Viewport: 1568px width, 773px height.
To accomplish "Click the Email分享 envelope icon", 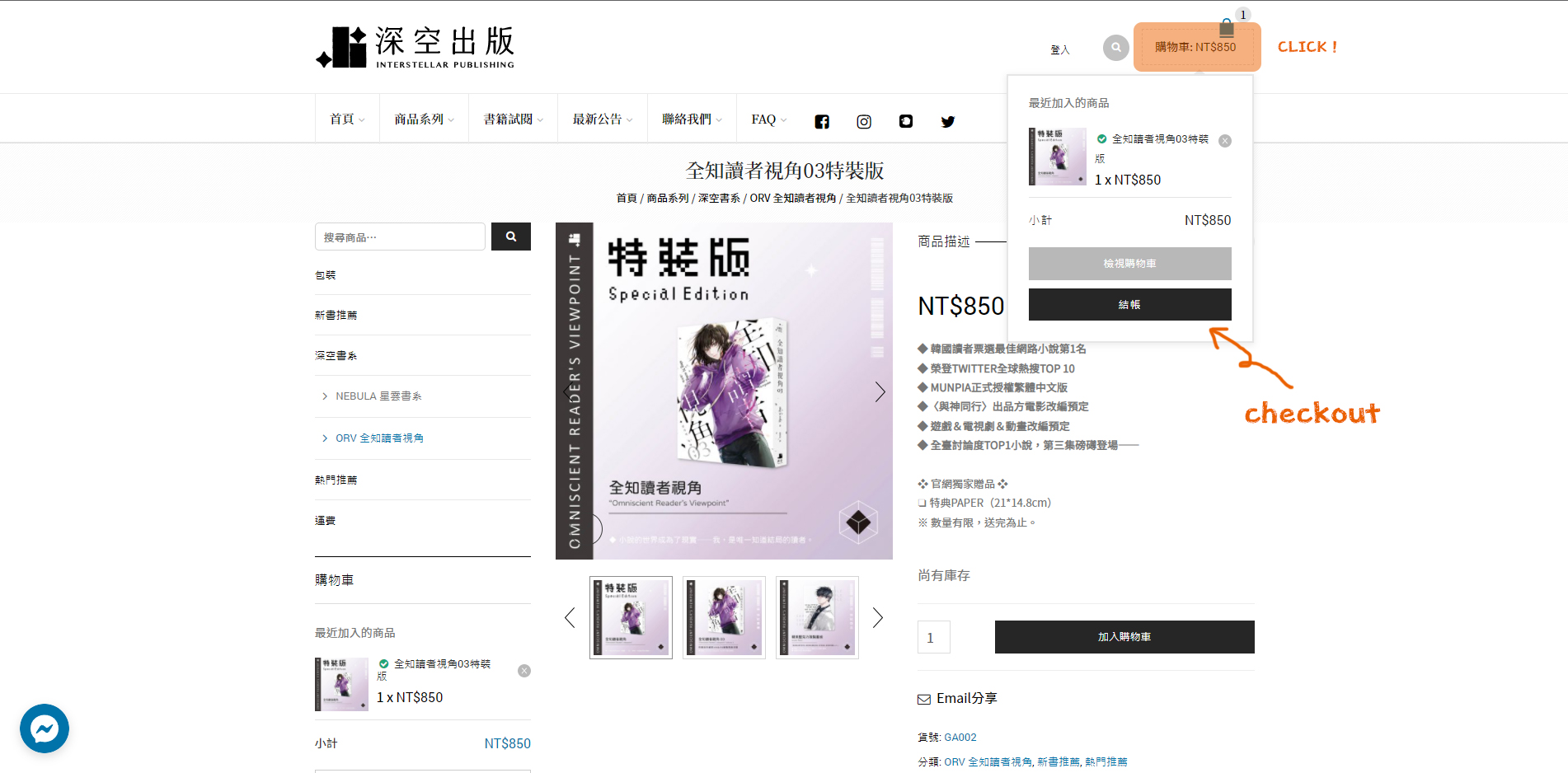I will tap(924, 699).
